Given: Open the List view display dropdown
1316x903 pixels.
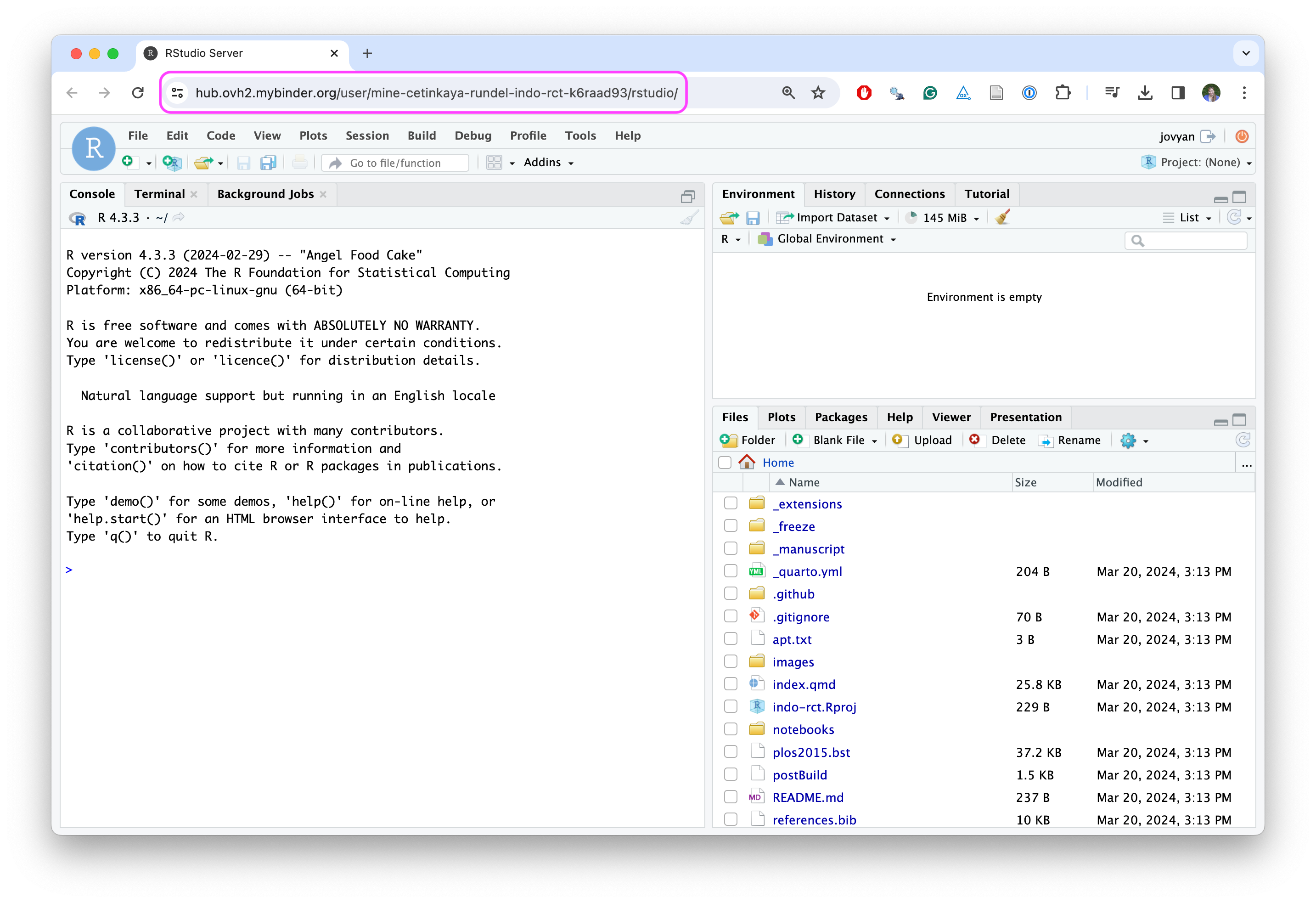Looking at the screenshot, I should pyautogui.click(x=1187, y=218).
